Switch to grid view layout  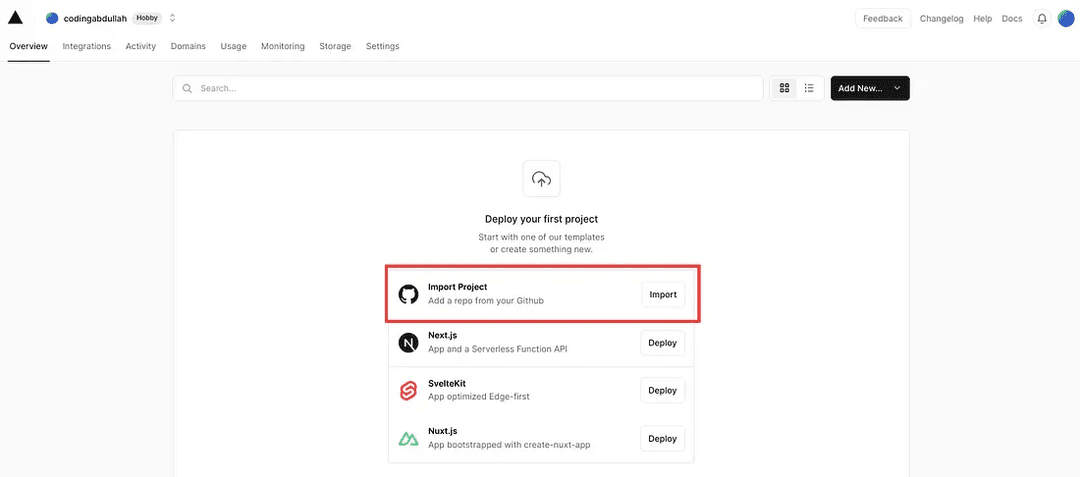click(x=784, y=88)
